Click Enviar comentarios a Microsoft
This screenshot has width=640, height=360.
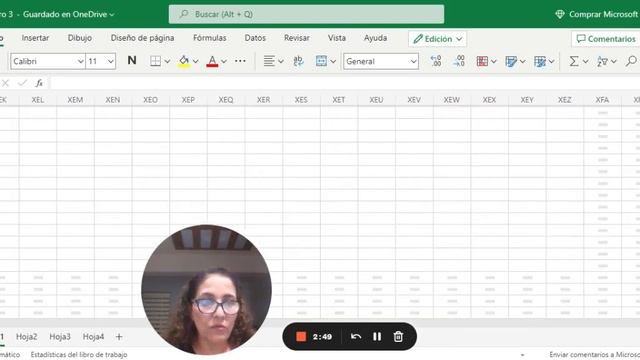click(x=594, y=355)
